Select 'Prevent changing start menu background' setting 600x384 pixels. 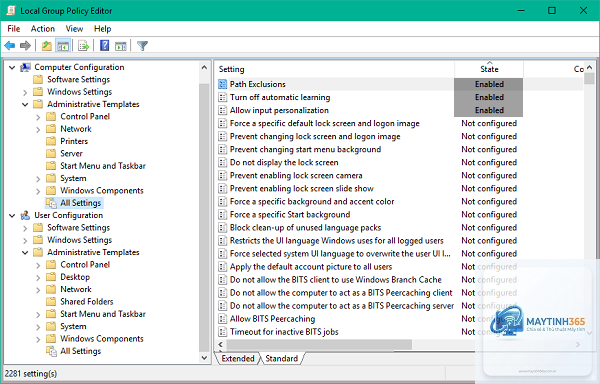305,150
